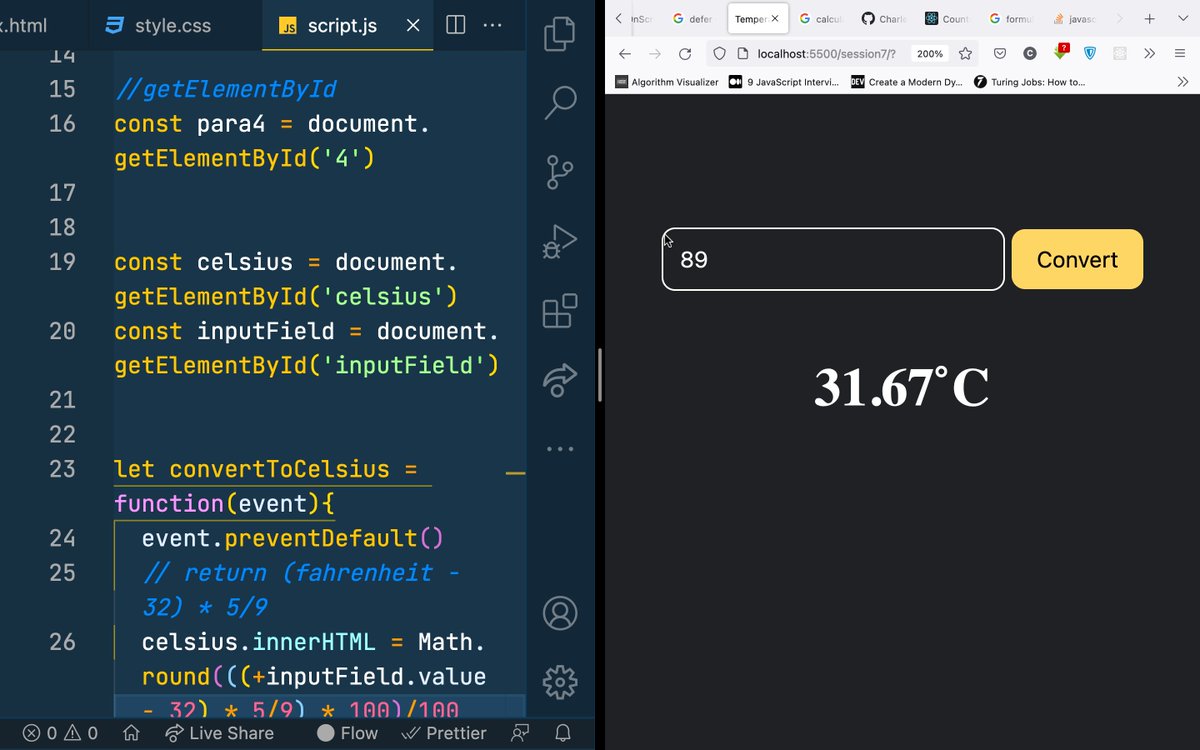This screenshot has width=1200, height=750.
Task: Click the Prettier status bar item
Action: 443,733
